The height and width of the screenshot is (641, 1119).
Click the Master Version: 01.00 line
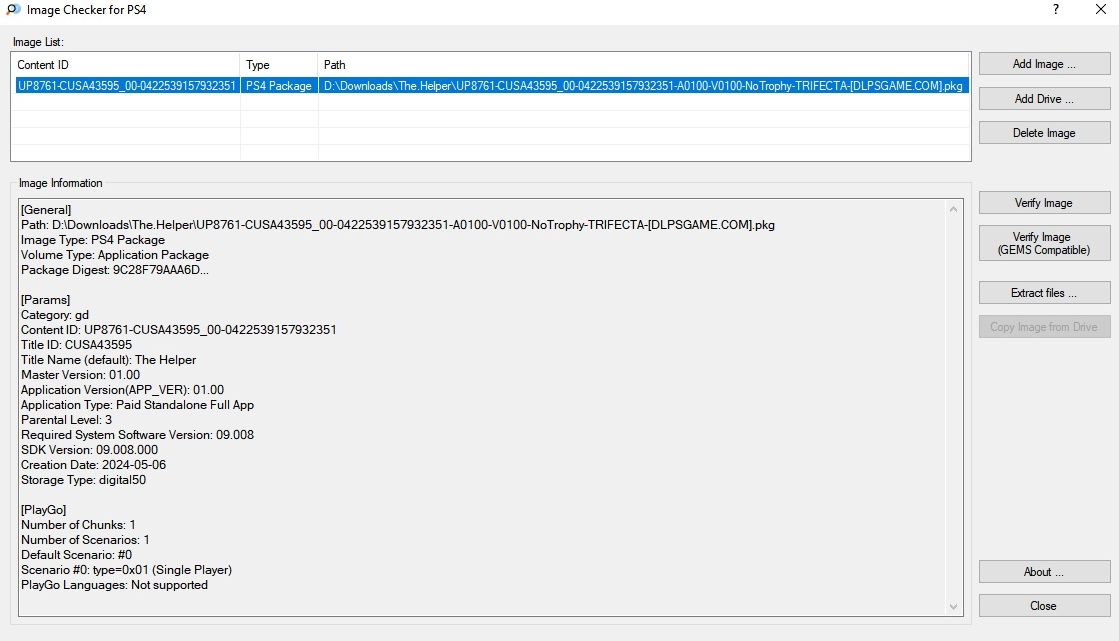click(x=81, y=375)
